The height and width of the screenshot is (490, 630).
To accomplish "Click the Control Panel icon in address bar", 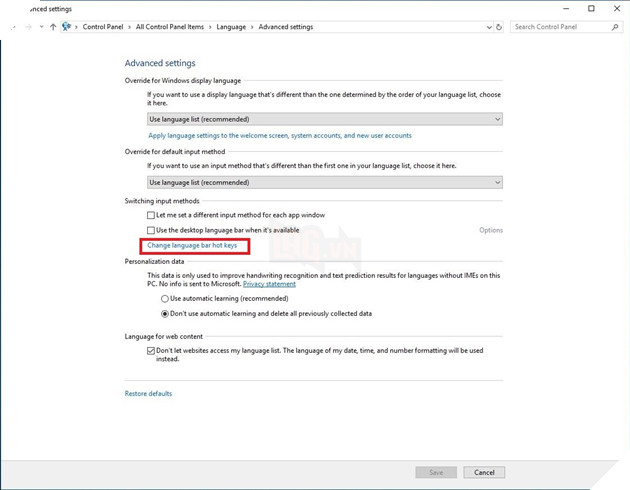I will [x=67, y=27].
